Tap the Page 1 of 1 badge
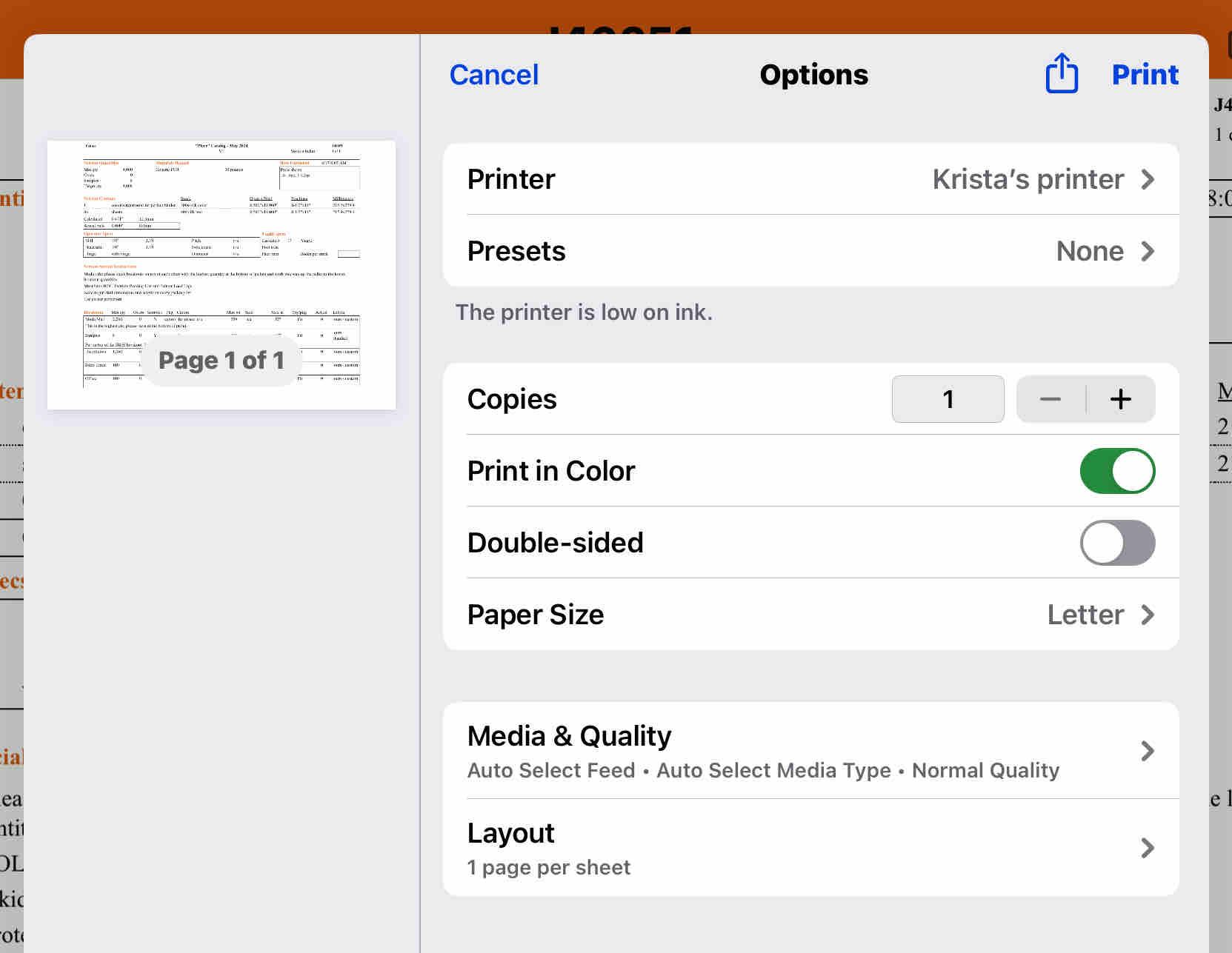The height and width of the screenshot is (953, 1232). (x=222, y=361)
